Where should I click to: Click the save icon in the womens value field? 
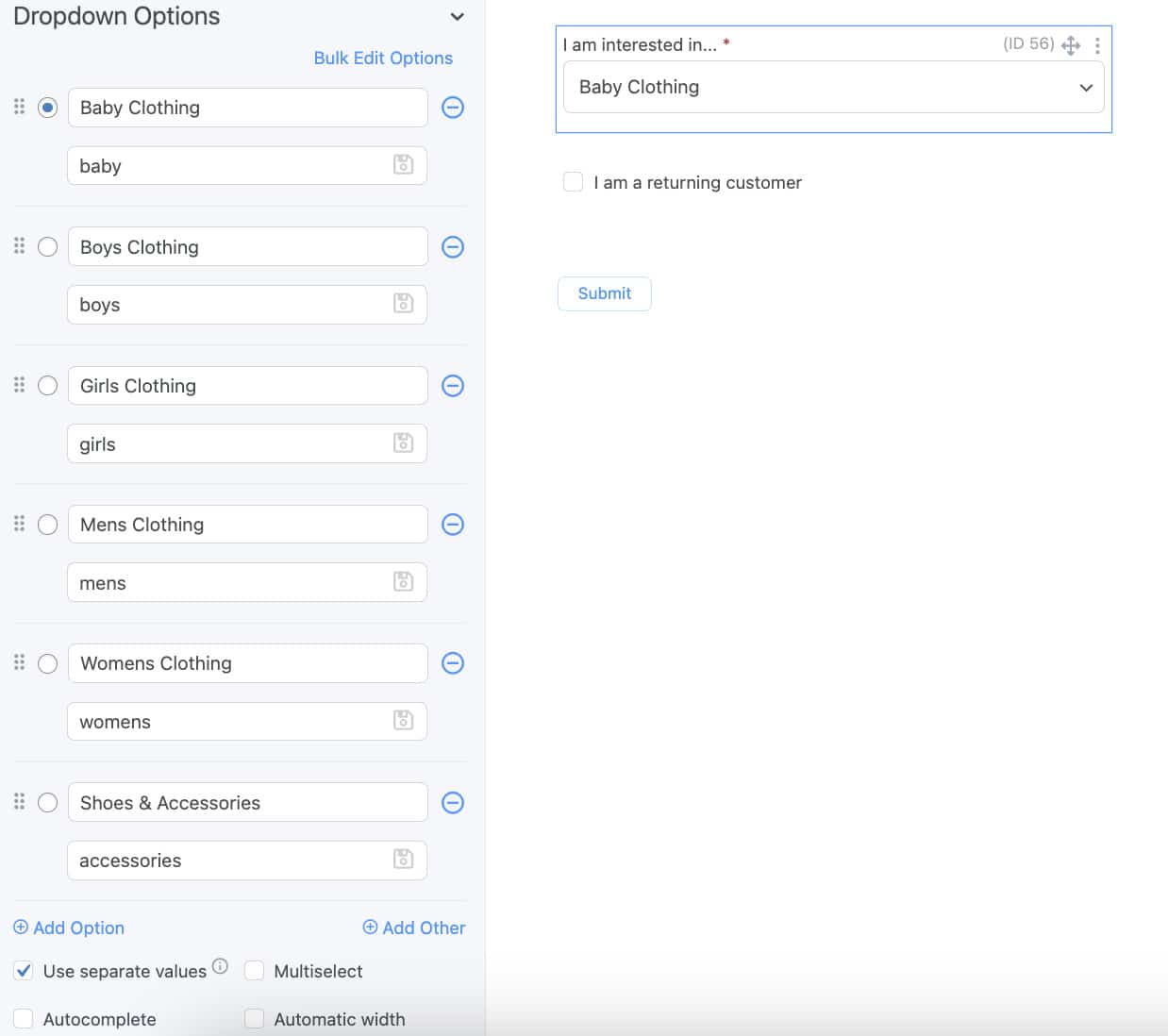pos(404,720)
